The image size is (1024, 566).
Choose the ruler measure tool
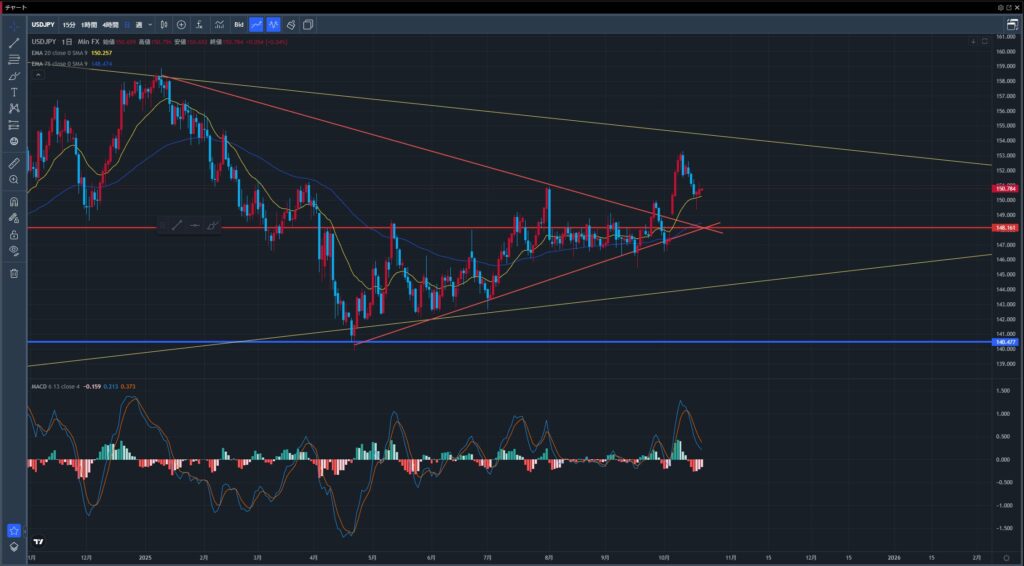14,162
